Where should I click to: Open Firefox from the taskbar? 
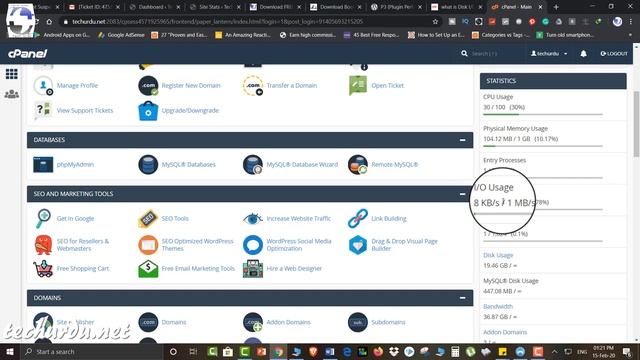click(378, 351)
